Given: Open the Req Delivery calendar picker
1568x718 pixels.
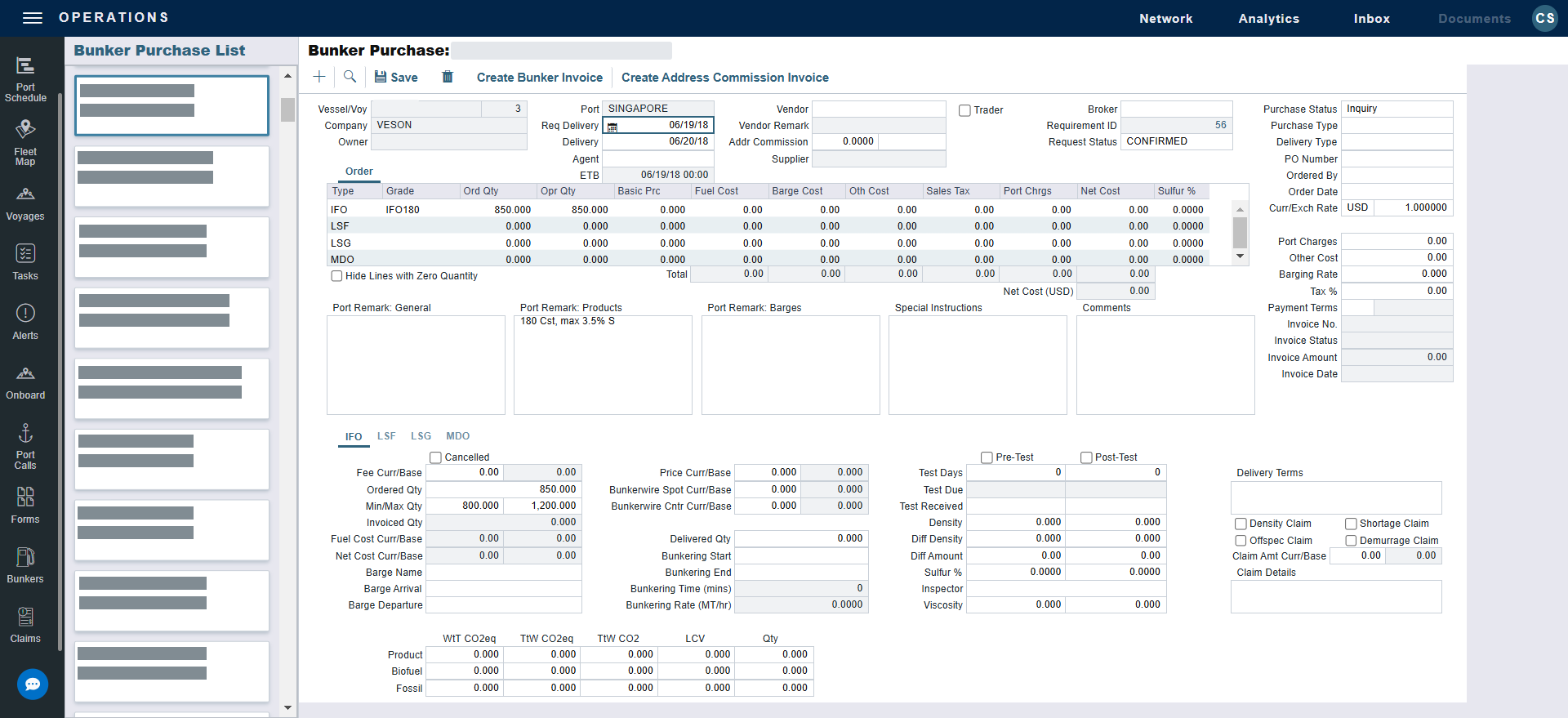Looking at the screenshot, I should click(612, 127).
